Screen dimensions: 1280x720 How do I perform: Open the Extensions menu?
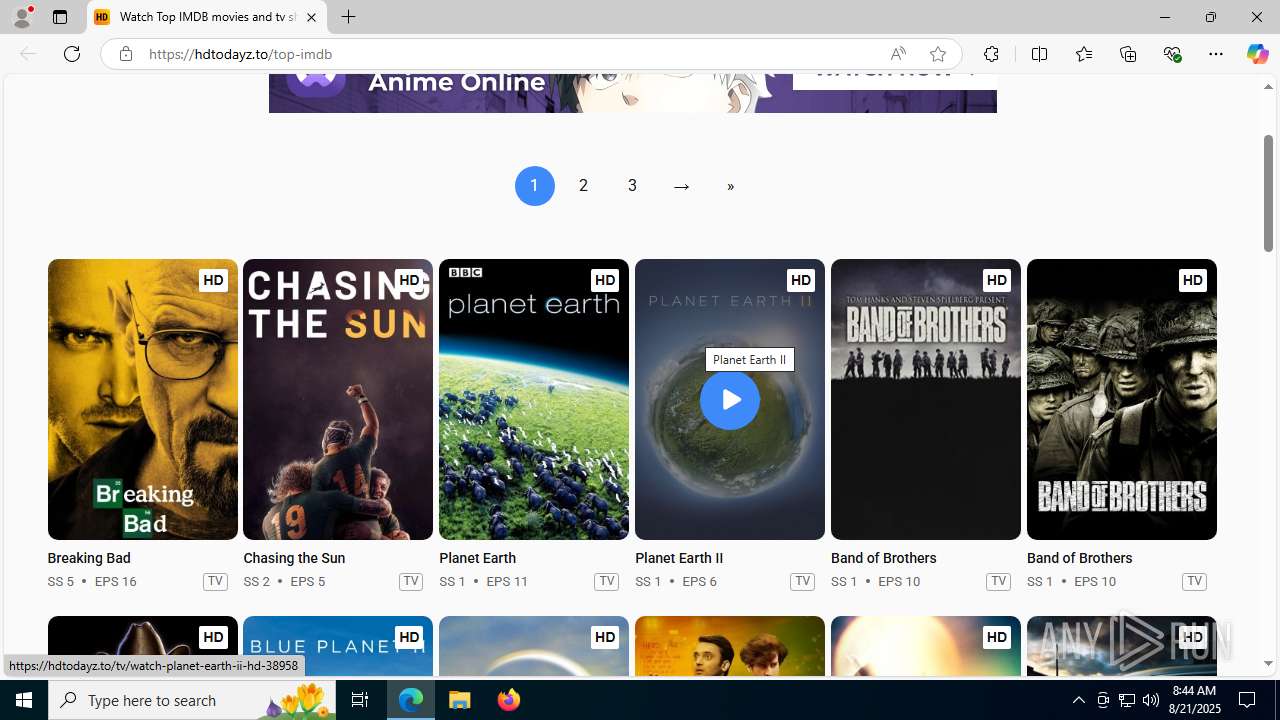tap(991, 54)
